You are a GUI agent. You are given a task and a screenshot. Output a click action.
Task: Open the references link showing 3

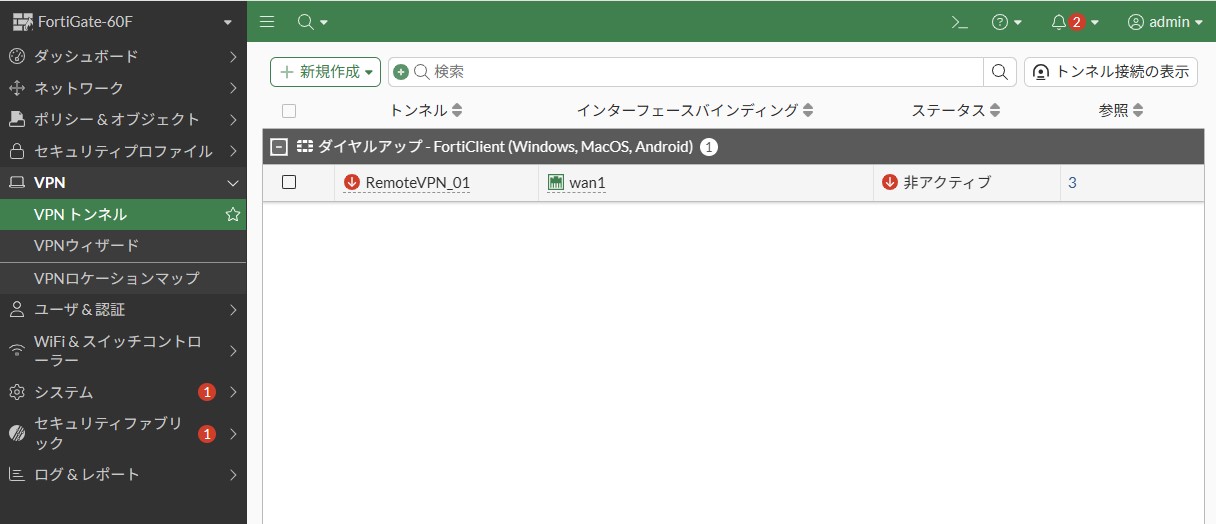click(x=1072, y=182)
